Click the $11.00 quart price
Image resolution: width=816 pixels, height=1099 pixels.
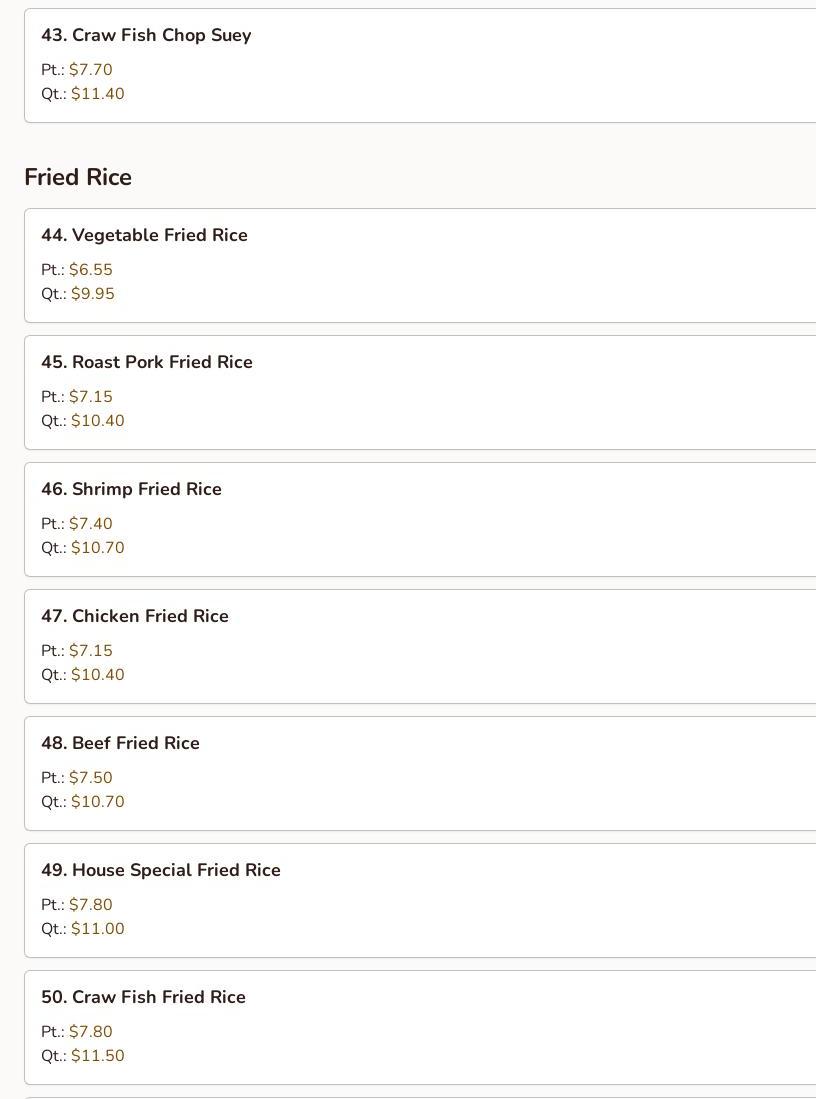(x=98, y=929)
